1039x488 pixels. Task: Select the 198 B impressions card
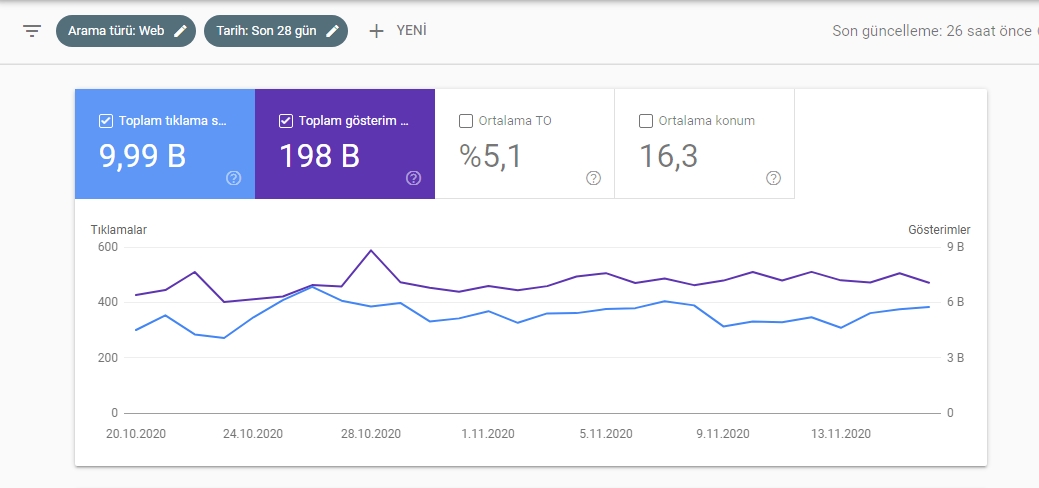345,144
